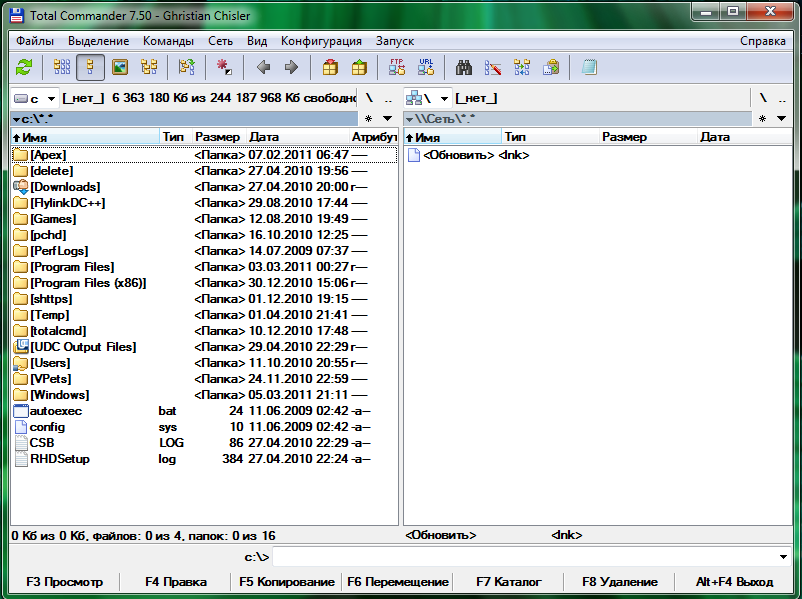Screen dimensions: 802x599
Task: Click the Notepad icon in toolbar
Action: 589,68
